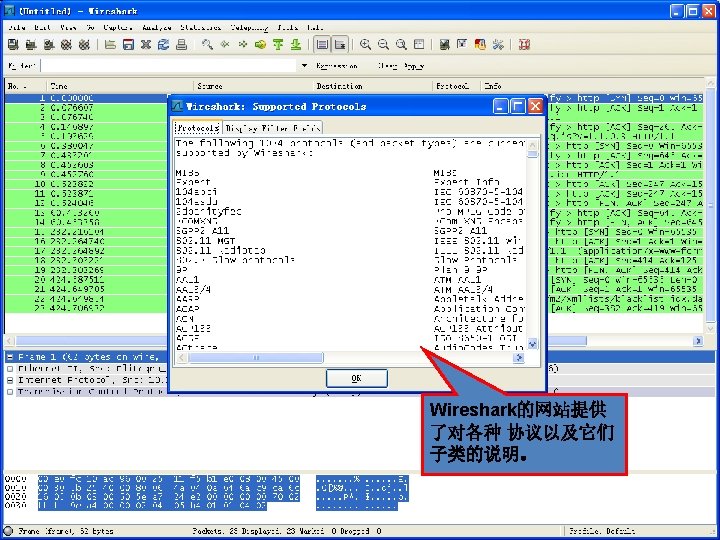Open the coloring rules editor

[480, 45]
